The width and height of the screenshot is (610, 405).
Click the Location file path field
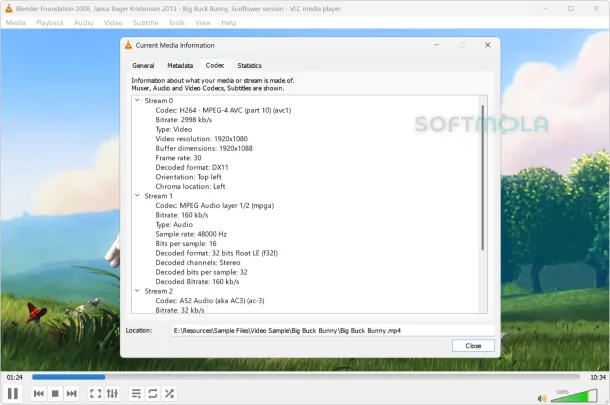tap(333, 331)
